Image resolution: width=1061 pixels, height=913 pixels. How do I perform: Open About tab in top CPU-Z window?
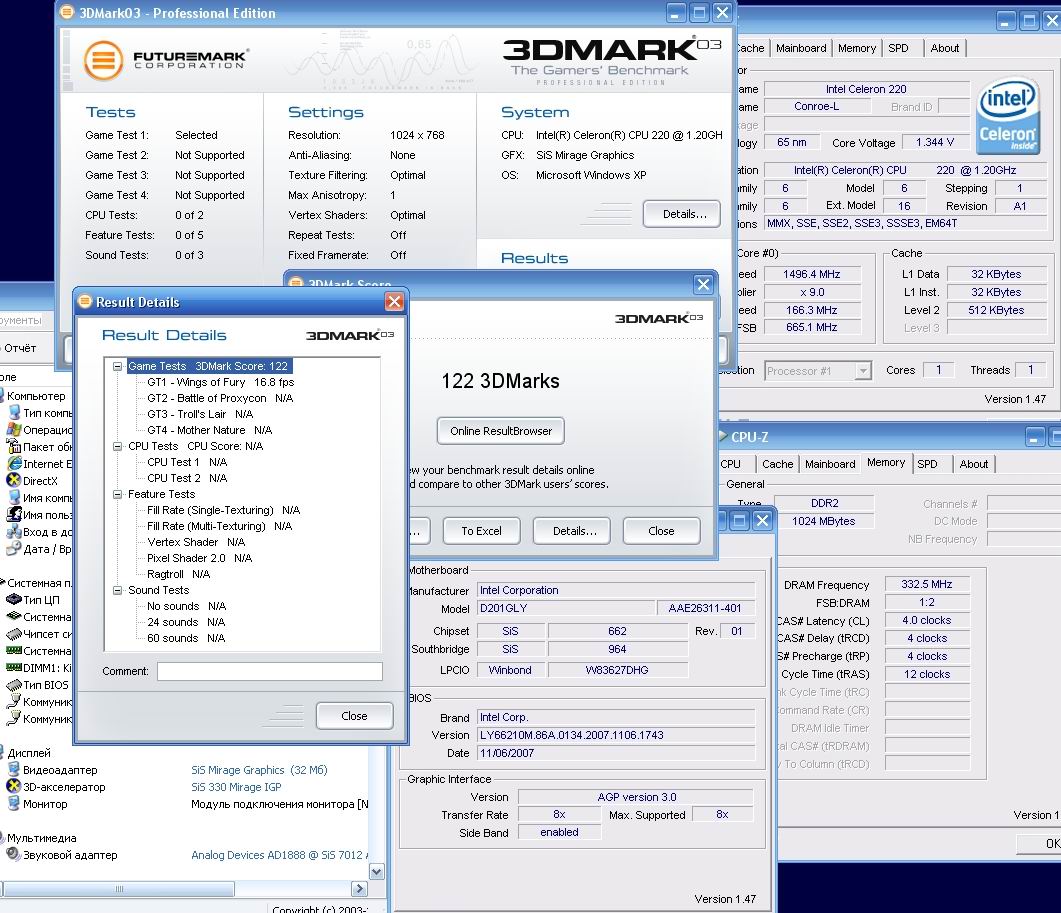coord(944,48)
